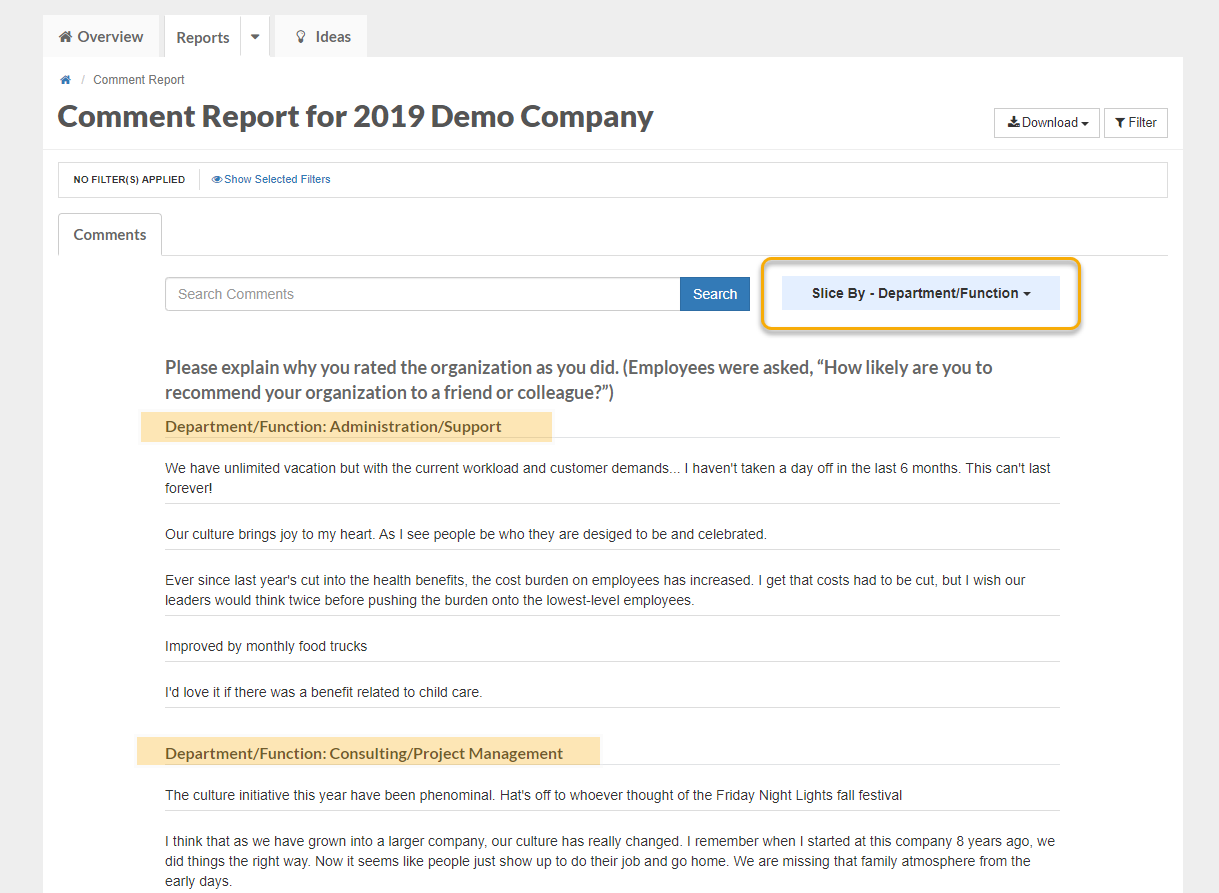Screen dimensions: 1219x893
Task: Select the comment 'Our culture brings joy to my heart'
Action: pos(466,535)
